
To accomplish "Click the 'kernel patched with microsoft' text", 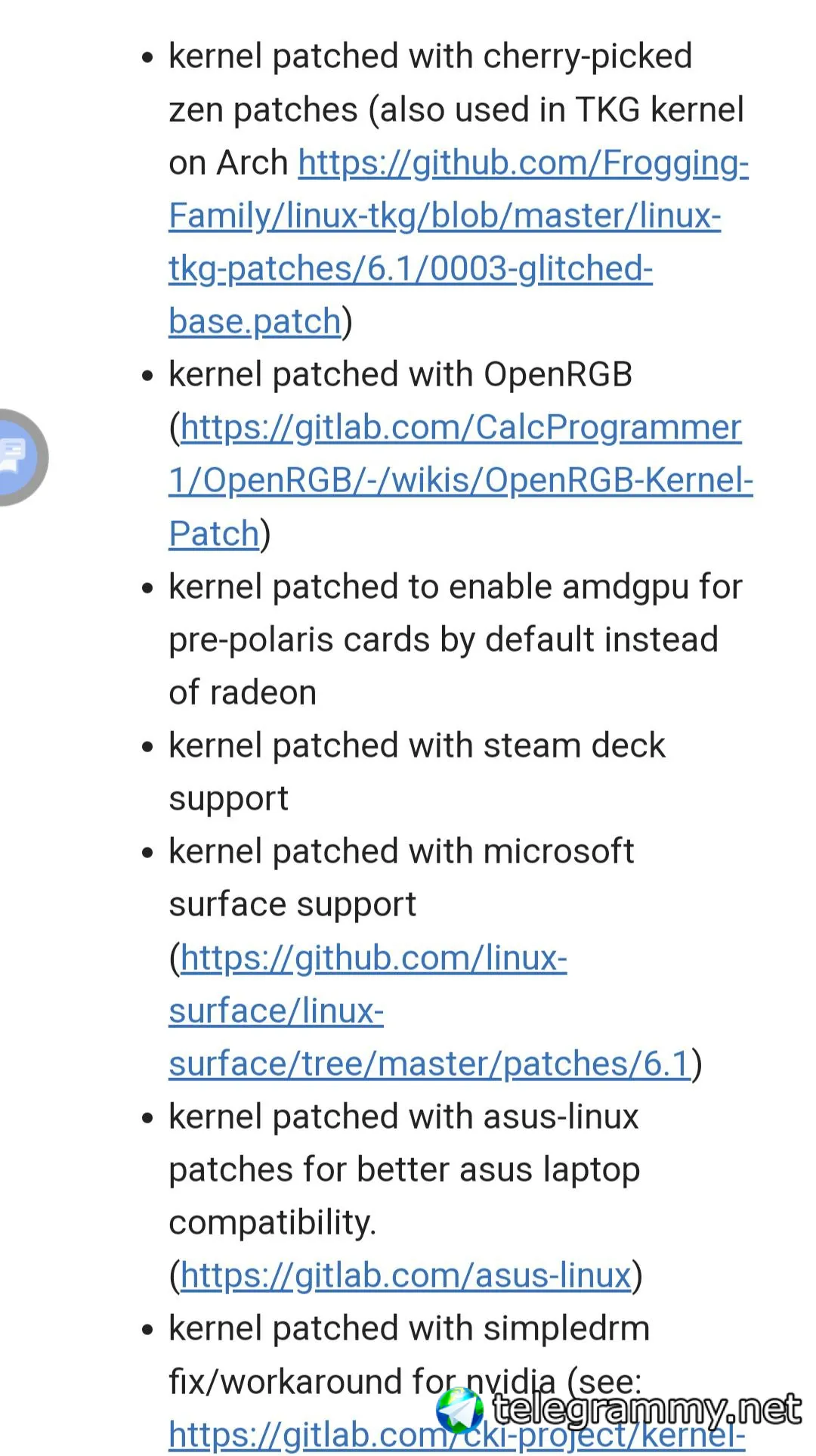I will (401, 851).
